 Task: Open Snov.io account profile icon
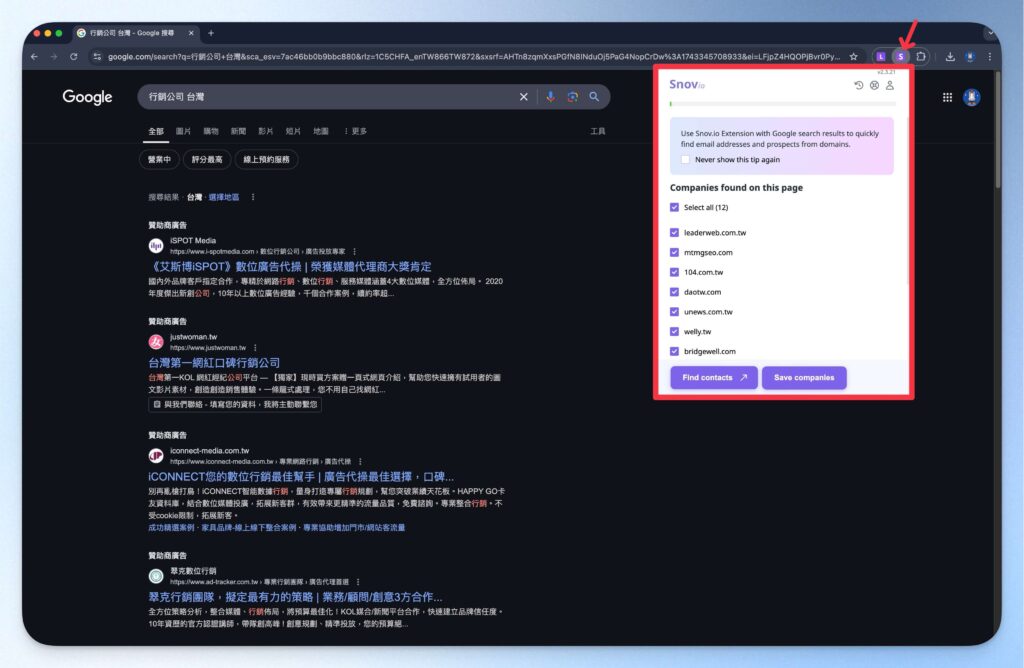[x=889, y=86]
